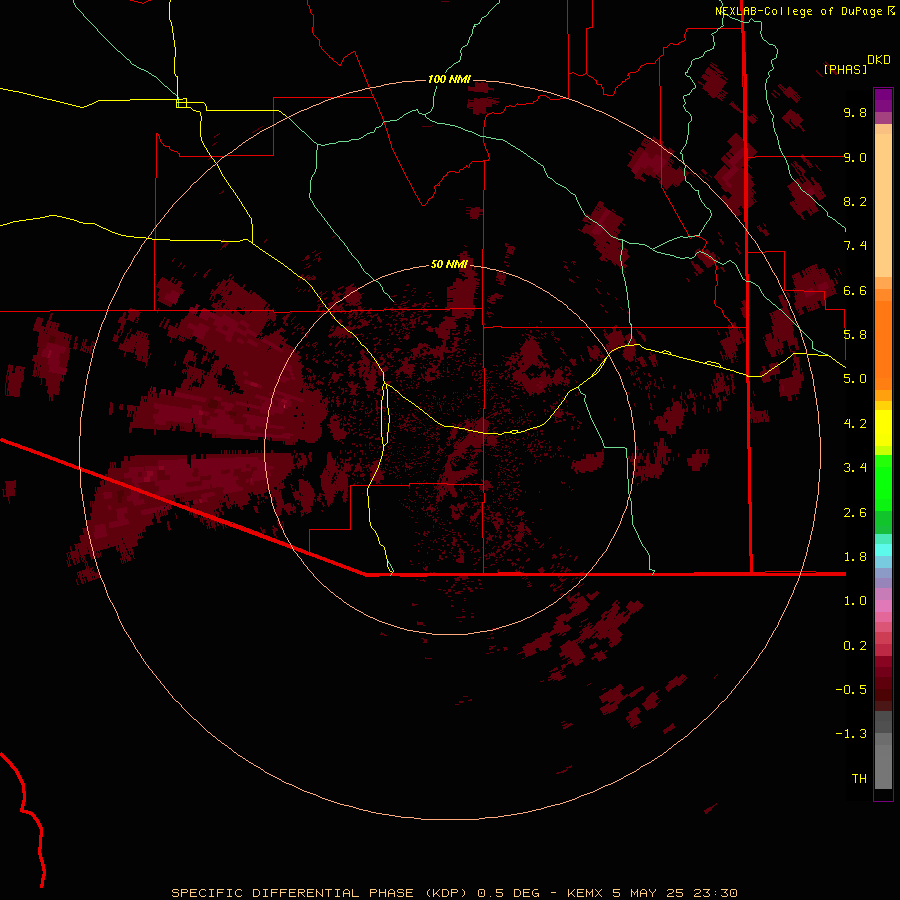
Task: Click the -1.3 value on the color scale
Action: pos(851,734)
